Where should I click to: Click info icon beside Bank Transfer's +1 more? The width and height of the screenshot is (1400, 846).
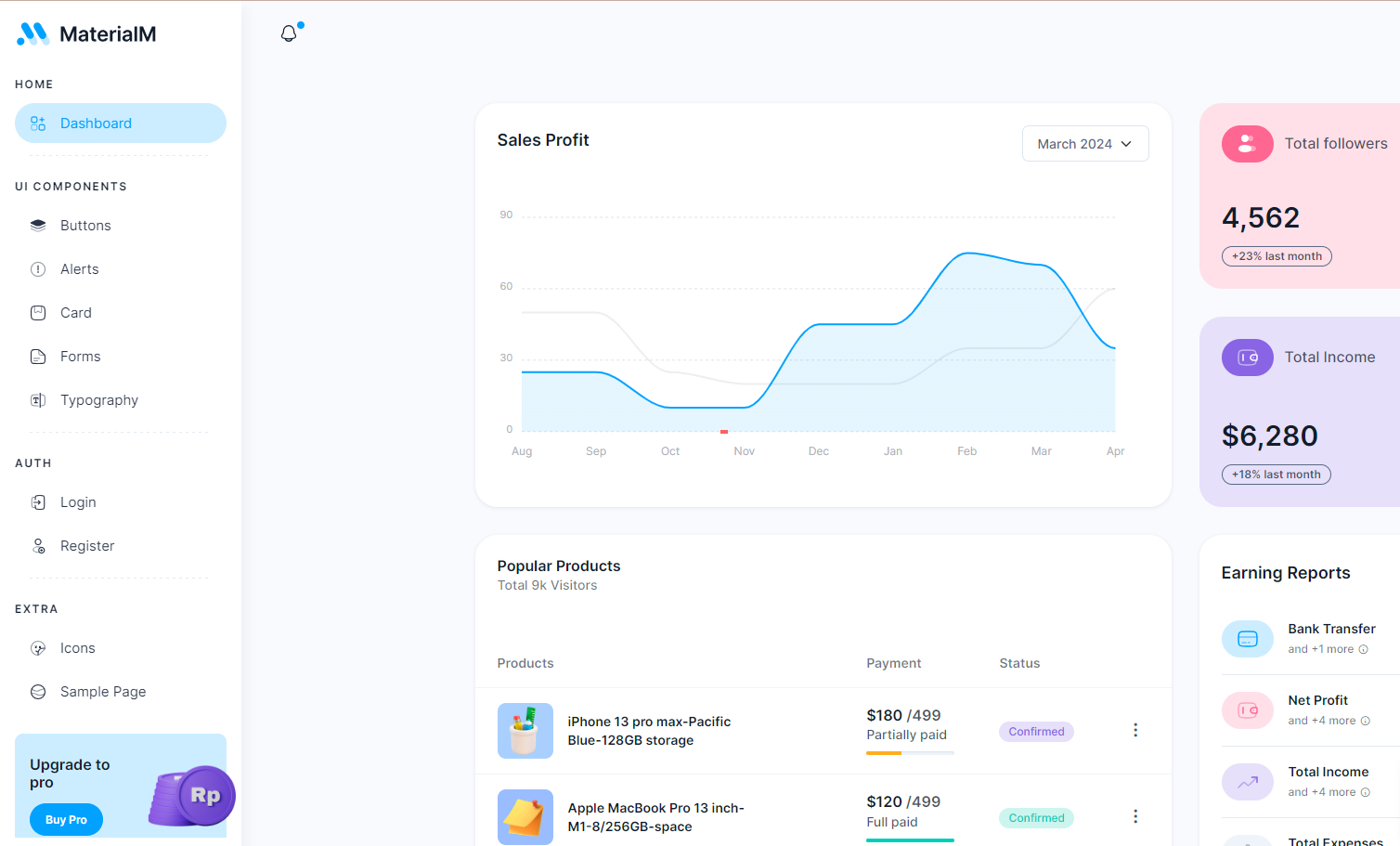point(1364,650)
